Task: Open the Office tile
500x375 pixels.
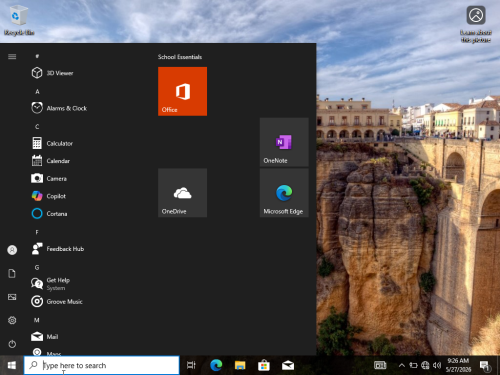Action: point(182,91)
